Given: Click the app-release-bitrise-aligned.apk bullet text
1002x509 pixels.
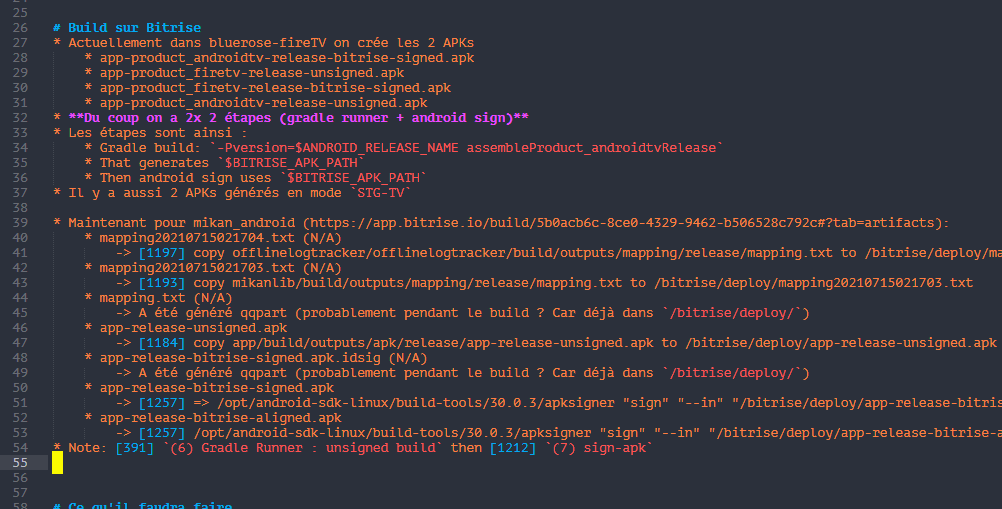Looking at the screenshot, I should (220, 417).
